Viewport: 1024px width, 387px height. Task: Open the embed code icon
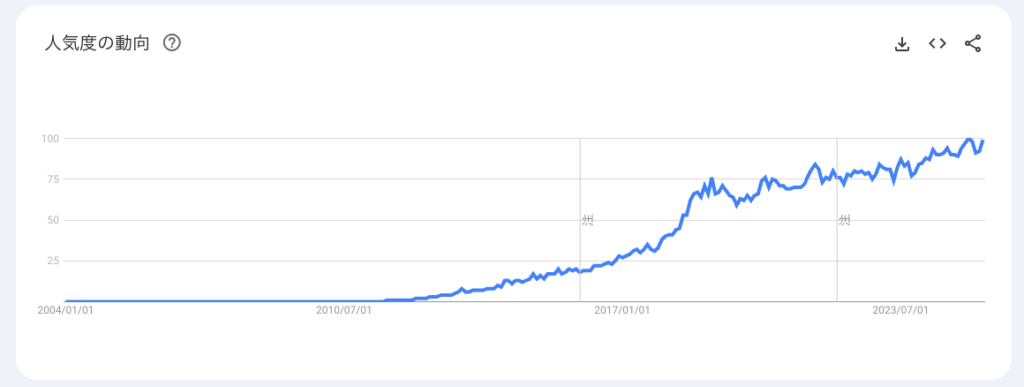937,44
